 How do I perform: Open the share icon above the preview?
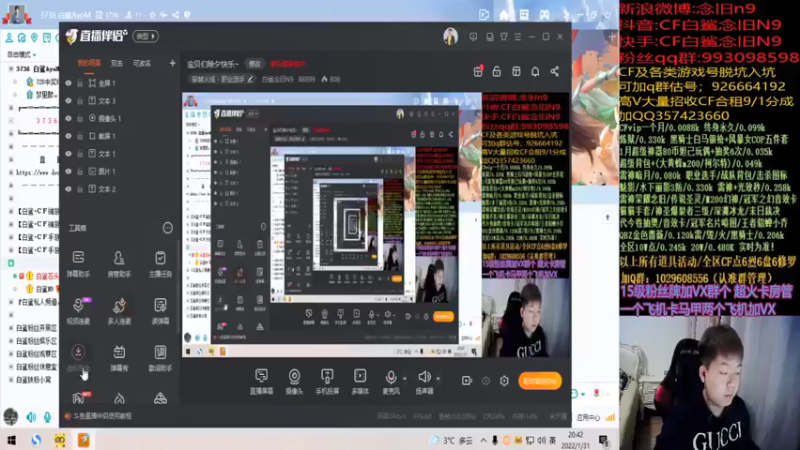(x=555, y=71)
